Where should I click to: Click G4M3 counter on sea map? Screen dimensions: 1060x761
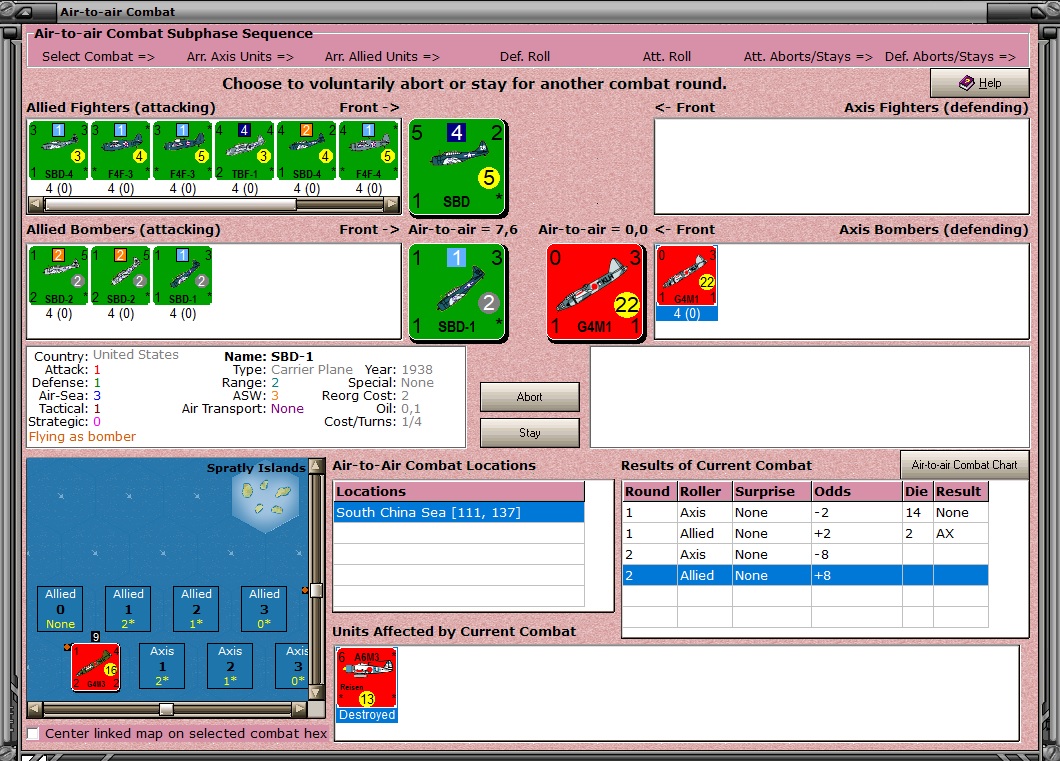(x=95, y=667)
